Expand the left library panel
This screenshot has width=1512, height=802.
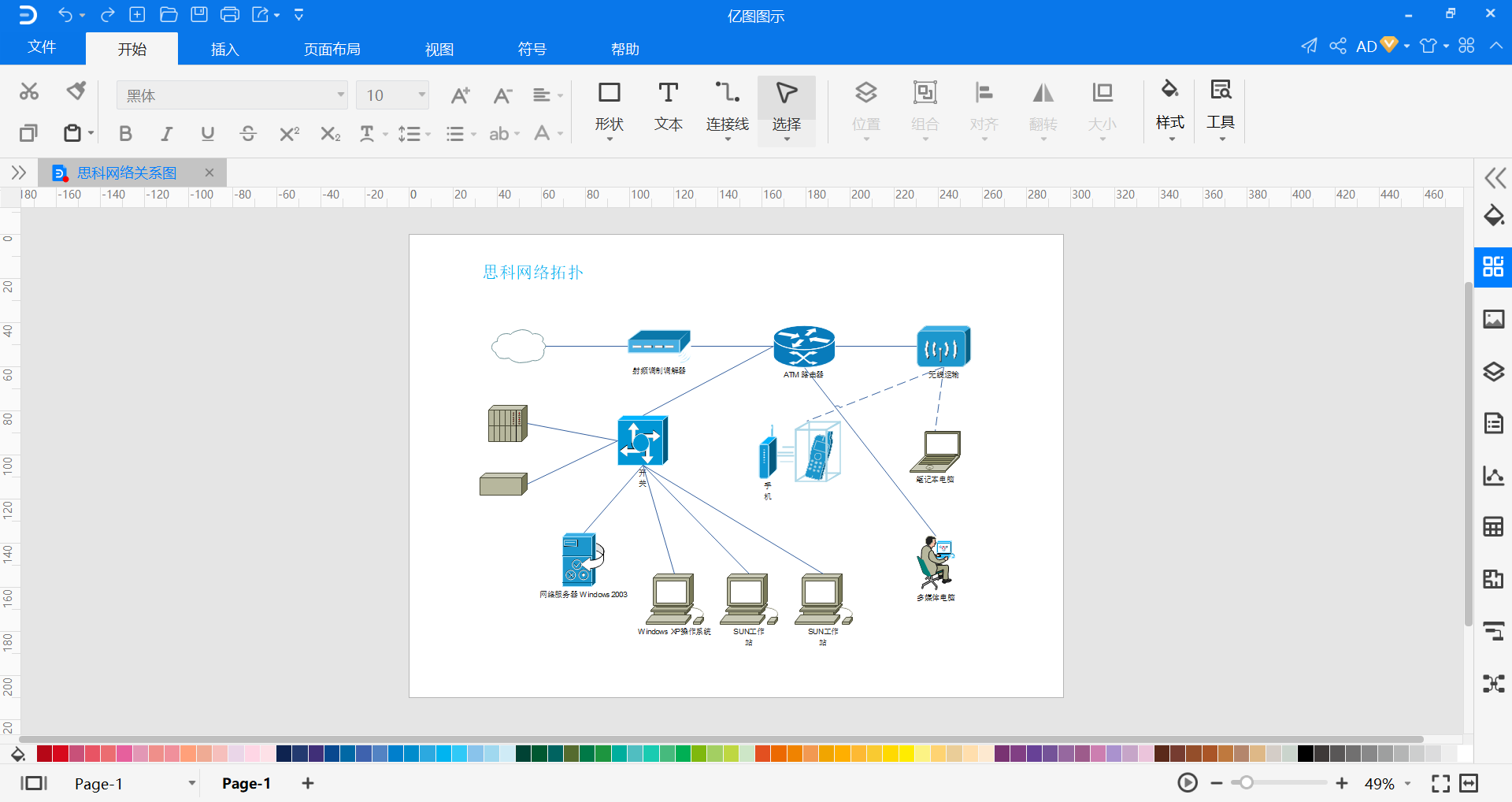(x=18, y=173)
